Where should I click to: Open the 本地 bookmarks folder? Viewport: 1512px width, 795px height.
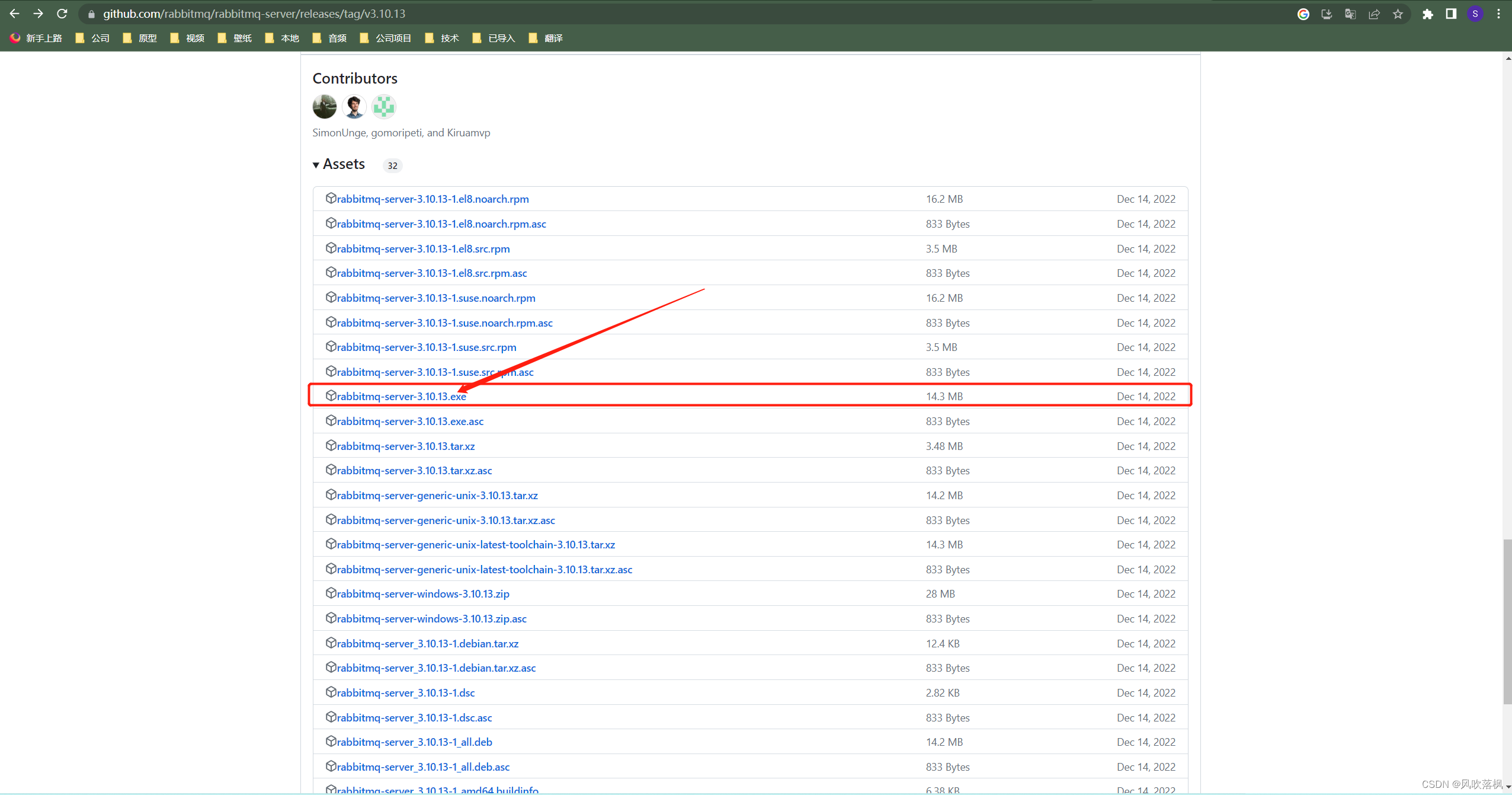point(282,38)
